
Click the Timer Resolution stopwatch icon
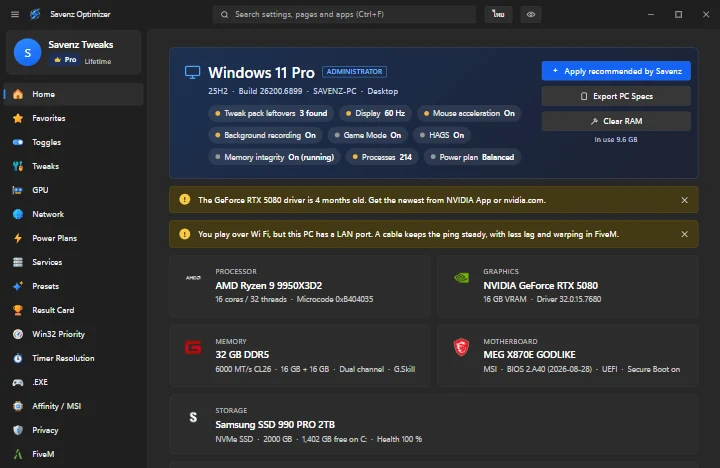18,358
